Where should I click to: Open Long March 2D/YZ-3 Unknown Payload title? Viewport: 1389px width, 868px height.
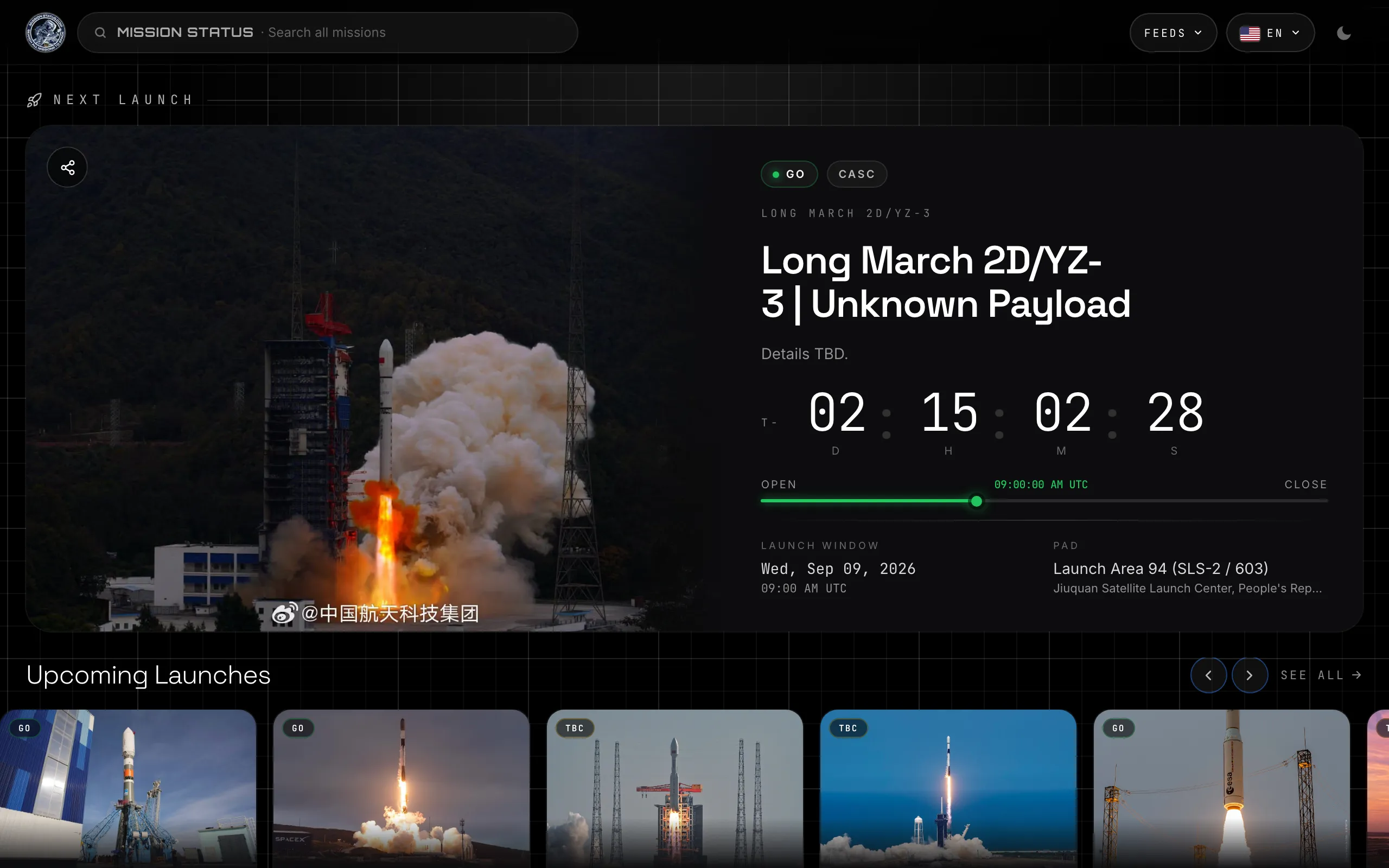pyautogui.click(x=945, y=282)
